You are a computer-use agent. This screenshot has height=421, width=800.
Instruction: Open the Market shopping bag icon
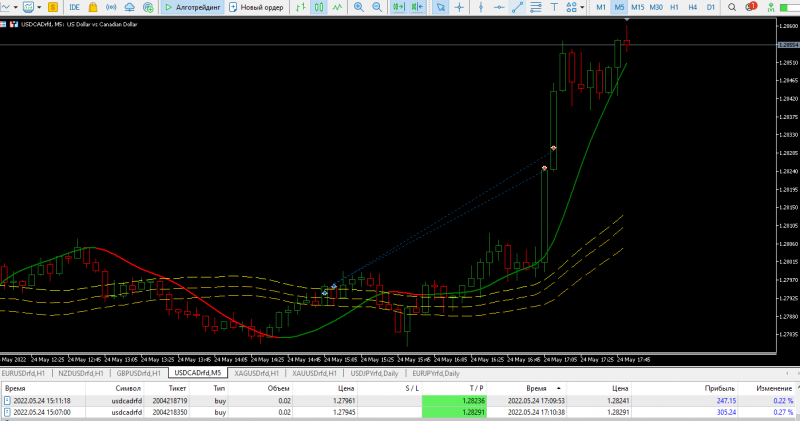93,7
